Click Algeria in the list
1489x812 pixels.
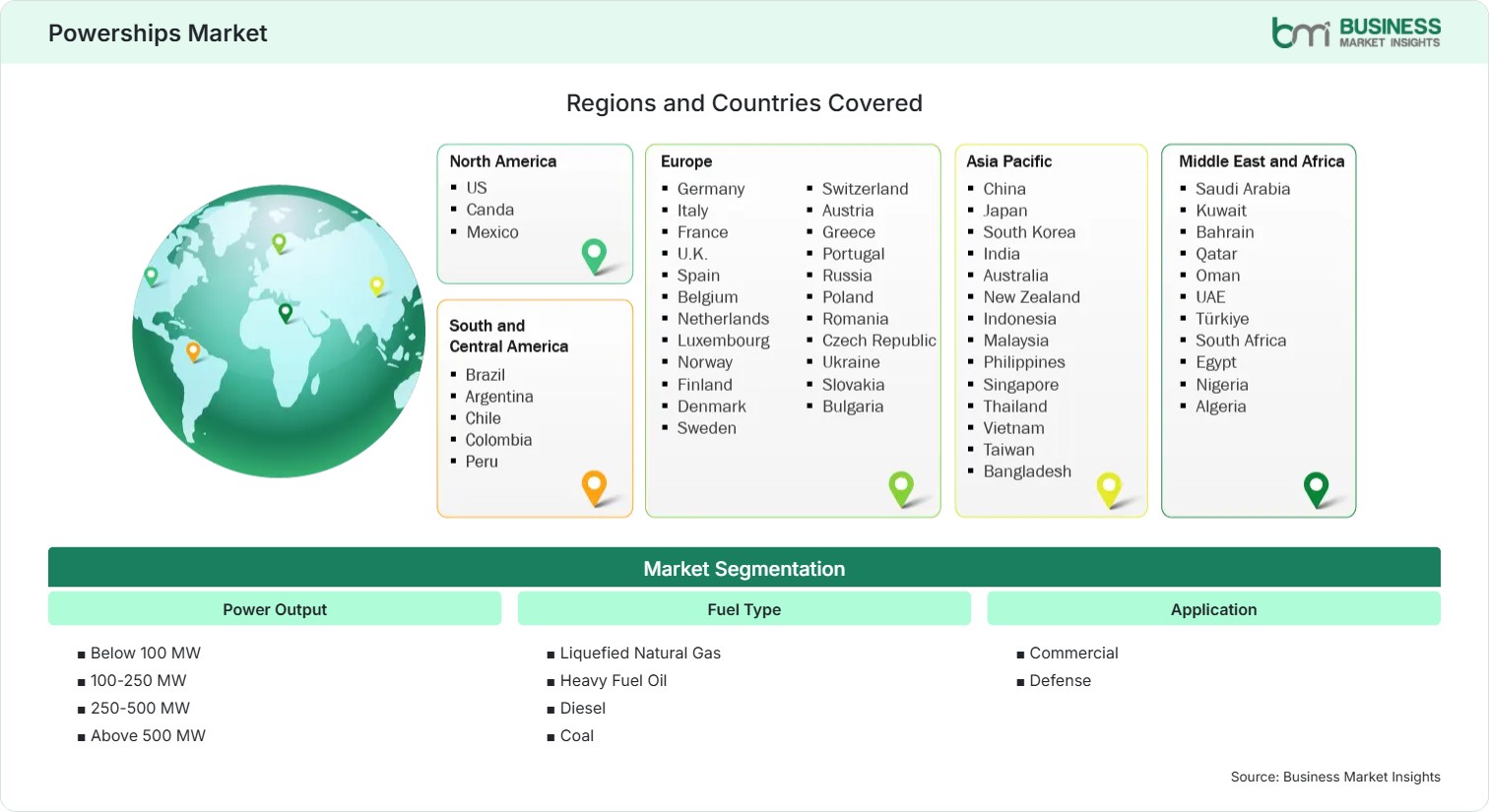pyautogui.click(x=1221, y=406)
